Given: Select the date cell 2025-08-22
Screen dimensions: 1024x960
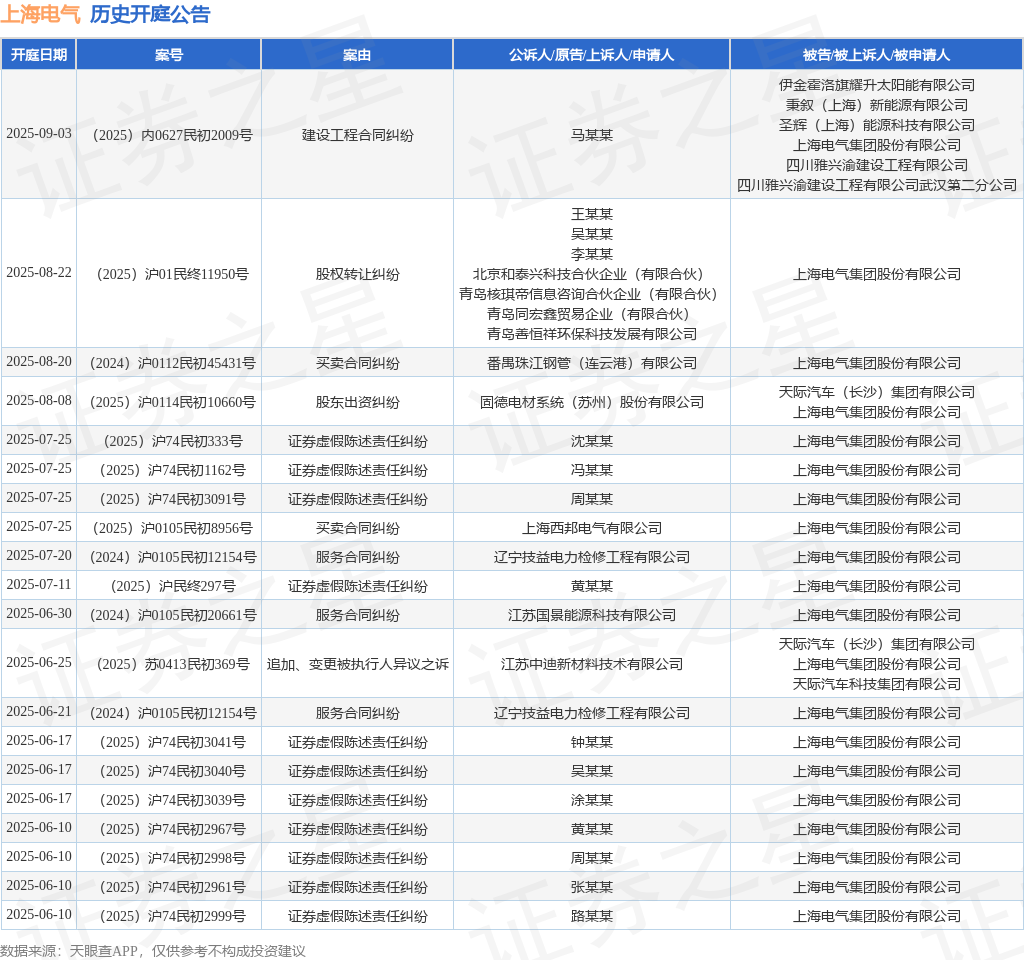Looking at the screenshot, I should click(39, 272).
